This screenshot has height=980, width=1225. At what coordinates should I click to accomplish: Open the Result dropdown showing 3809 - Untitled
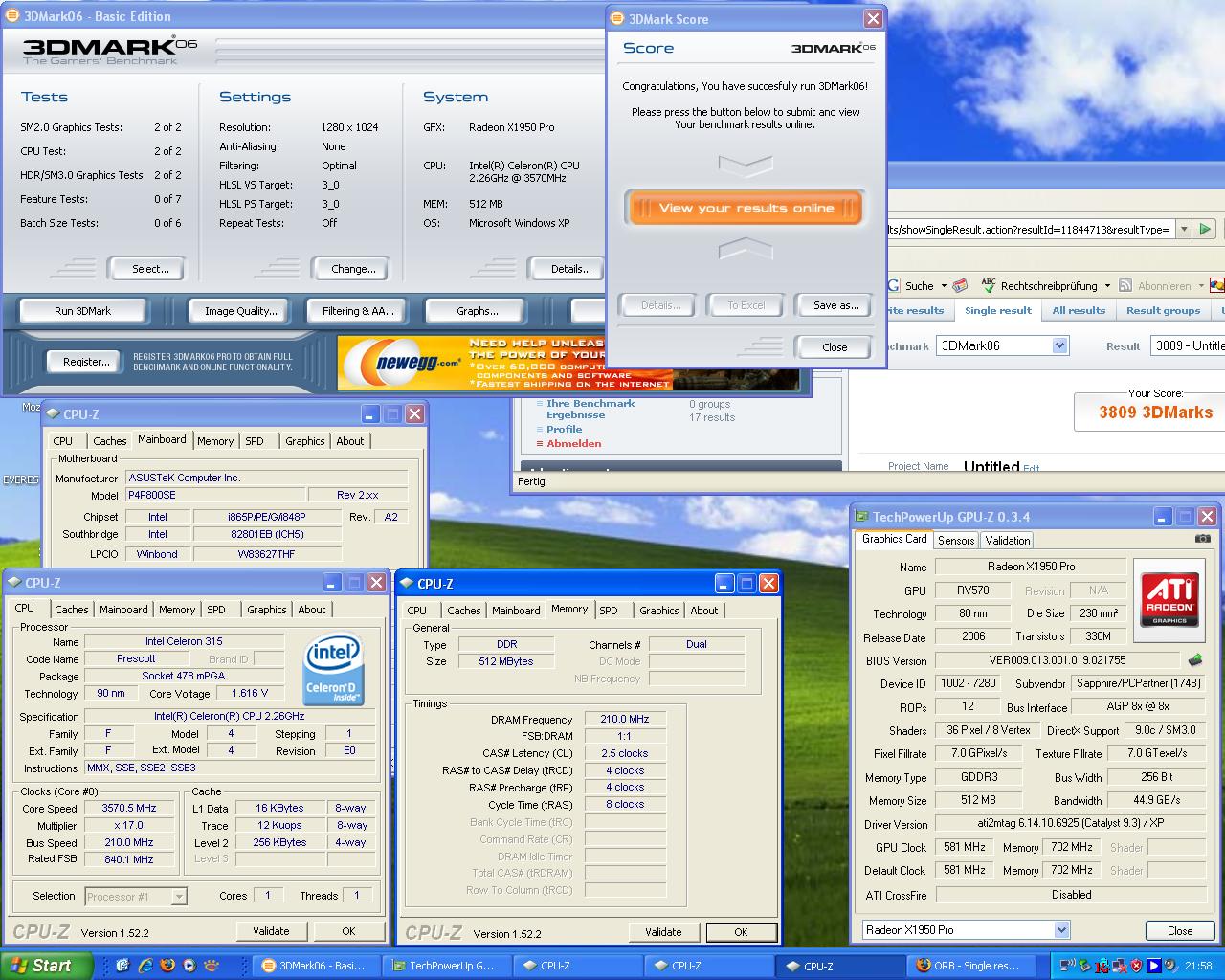click(x=1188, y=345)
